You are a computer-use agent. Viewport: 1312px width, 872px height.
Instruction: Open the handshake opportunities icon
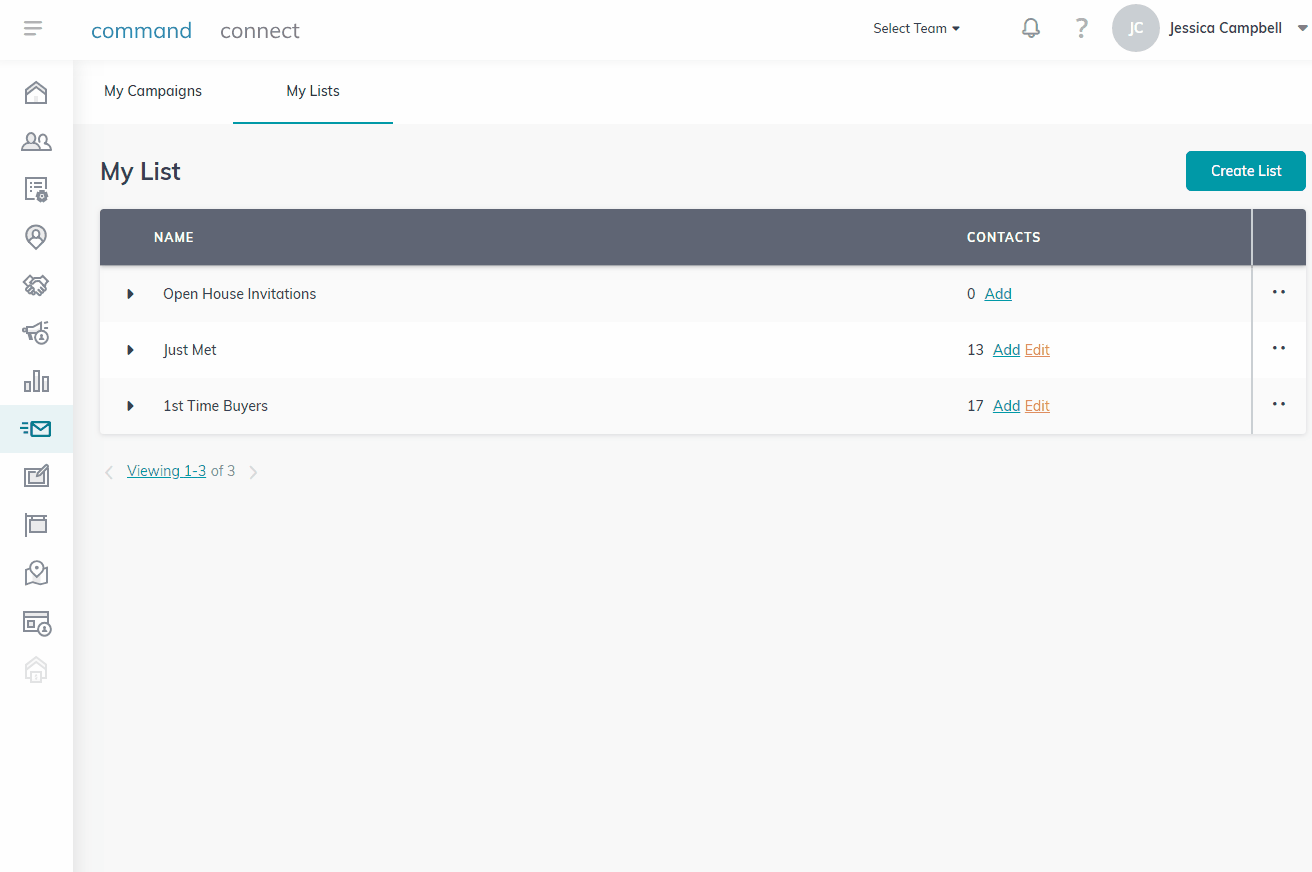(36, 285)
